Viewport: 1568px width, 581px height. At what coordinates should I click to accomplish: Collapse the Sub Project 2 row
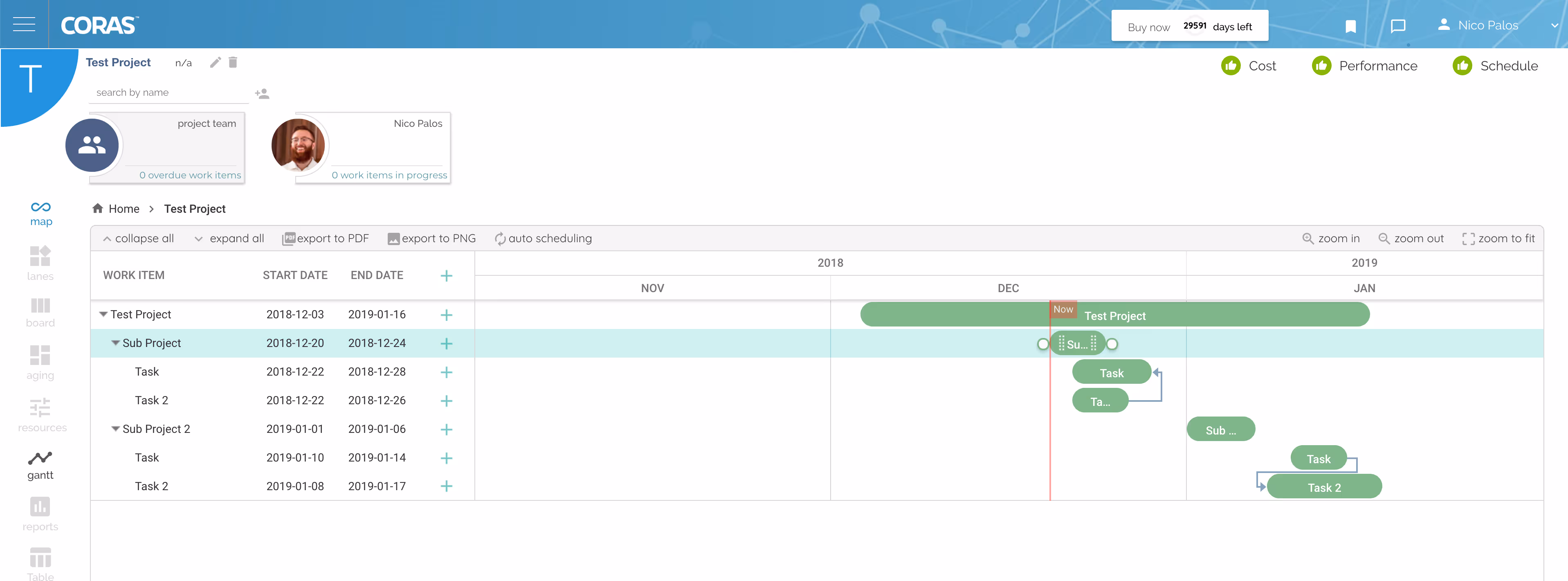pyautogui.click(x=115, y=429)
